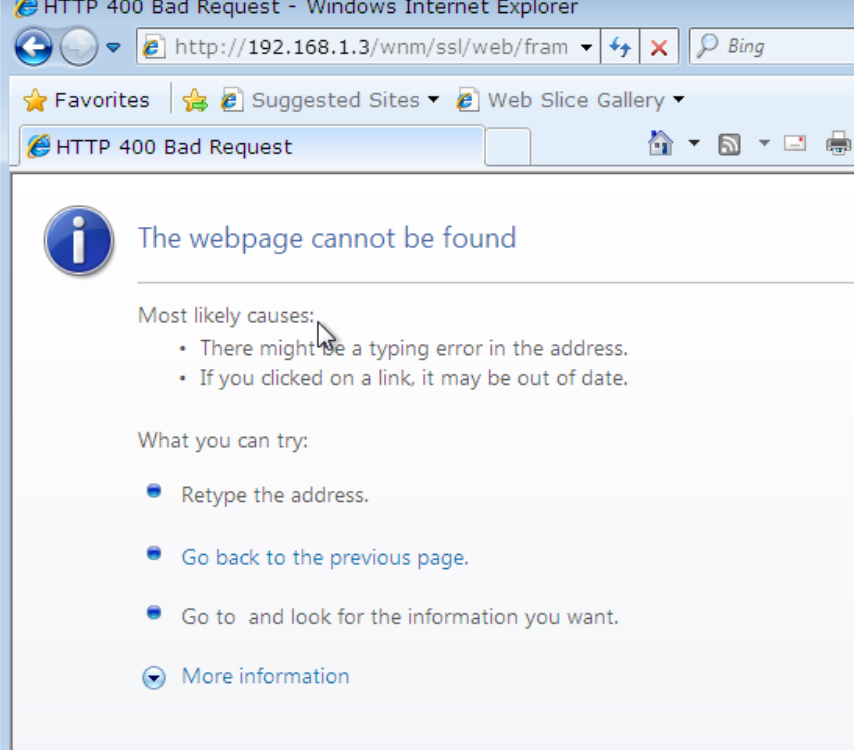This screenshot has height=750, width=854.
Task: Click the RSS Feeds icon
Action: 729,144
